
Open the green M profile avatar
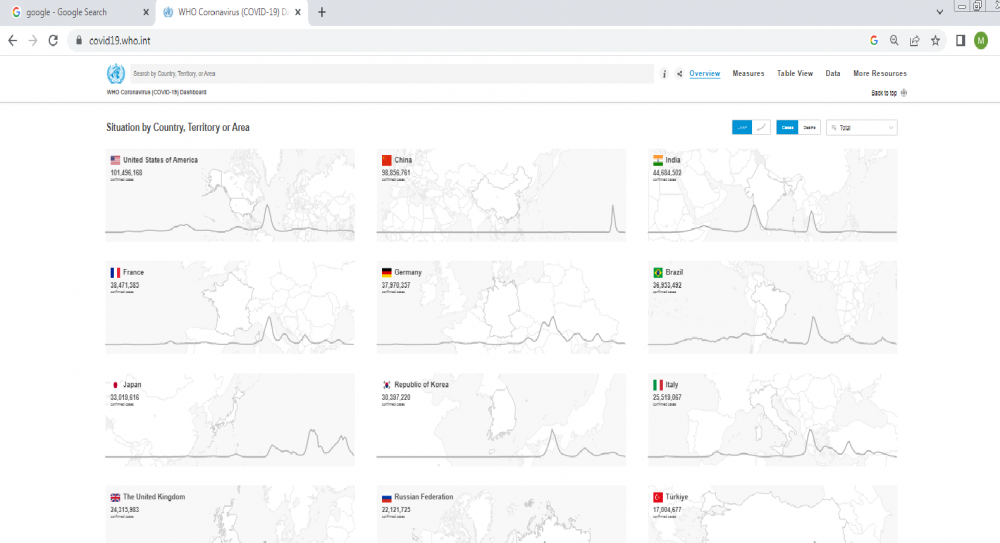tap(981, 41)
